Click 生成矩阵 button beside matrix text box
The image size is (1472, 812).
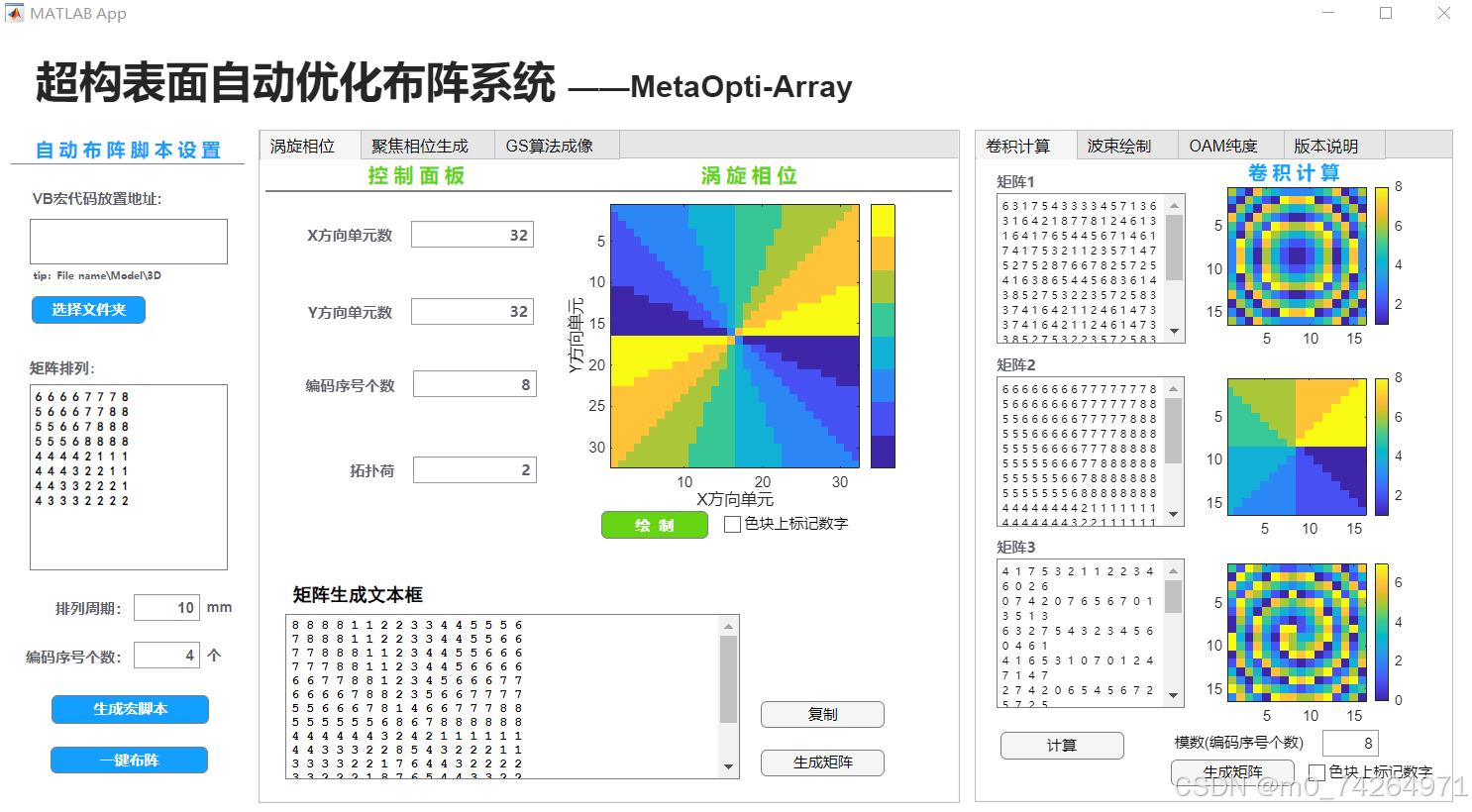coord(822,762)
